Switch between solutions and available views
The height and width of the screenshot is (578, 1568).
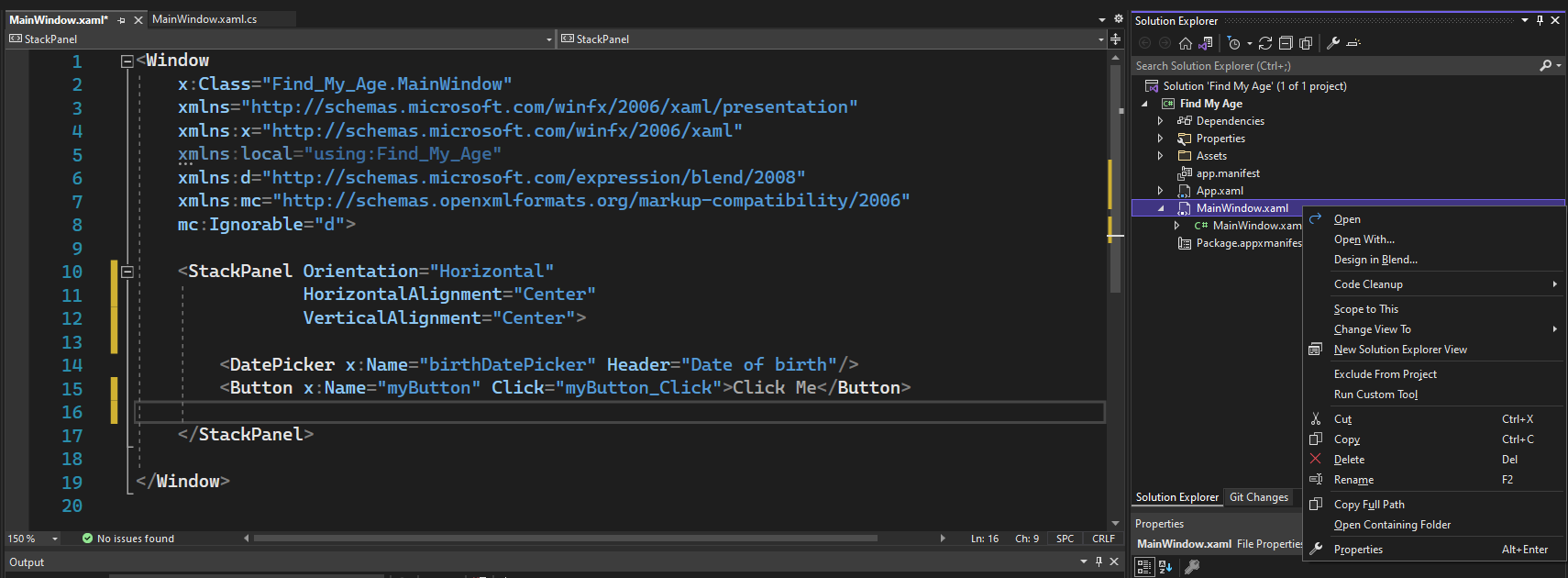click(x=1206, y=43)
